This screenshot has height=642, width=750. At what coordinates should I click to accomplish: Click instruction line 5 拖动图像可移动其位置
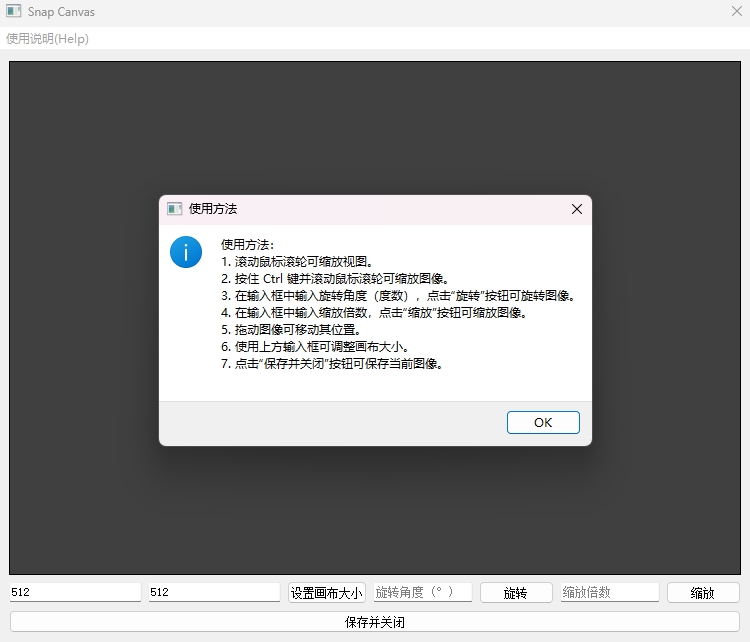coord(291,330)
